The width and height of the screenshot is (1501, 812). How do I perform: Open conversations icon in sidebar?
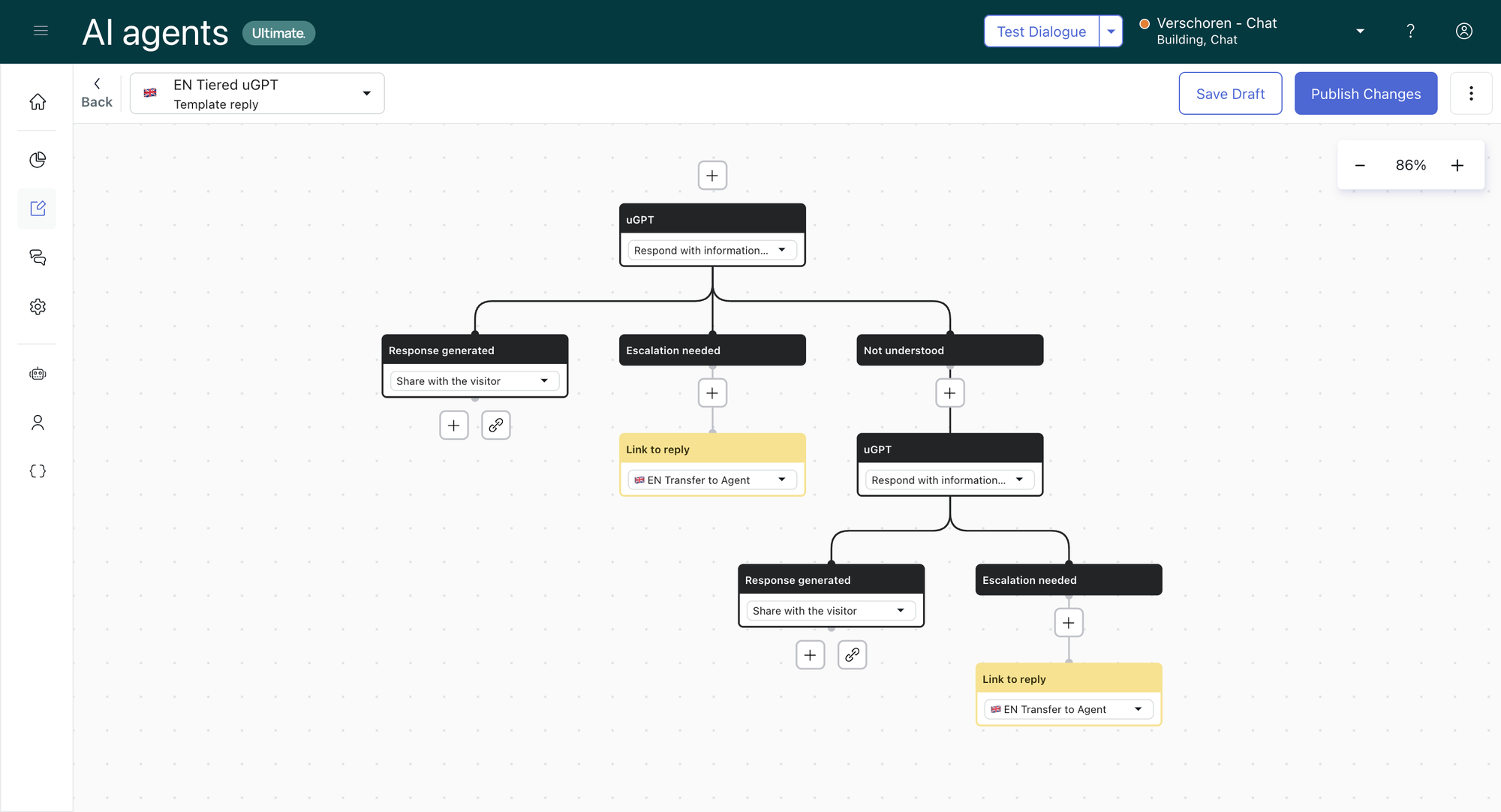pyautogui.click(x=38, y=257)
